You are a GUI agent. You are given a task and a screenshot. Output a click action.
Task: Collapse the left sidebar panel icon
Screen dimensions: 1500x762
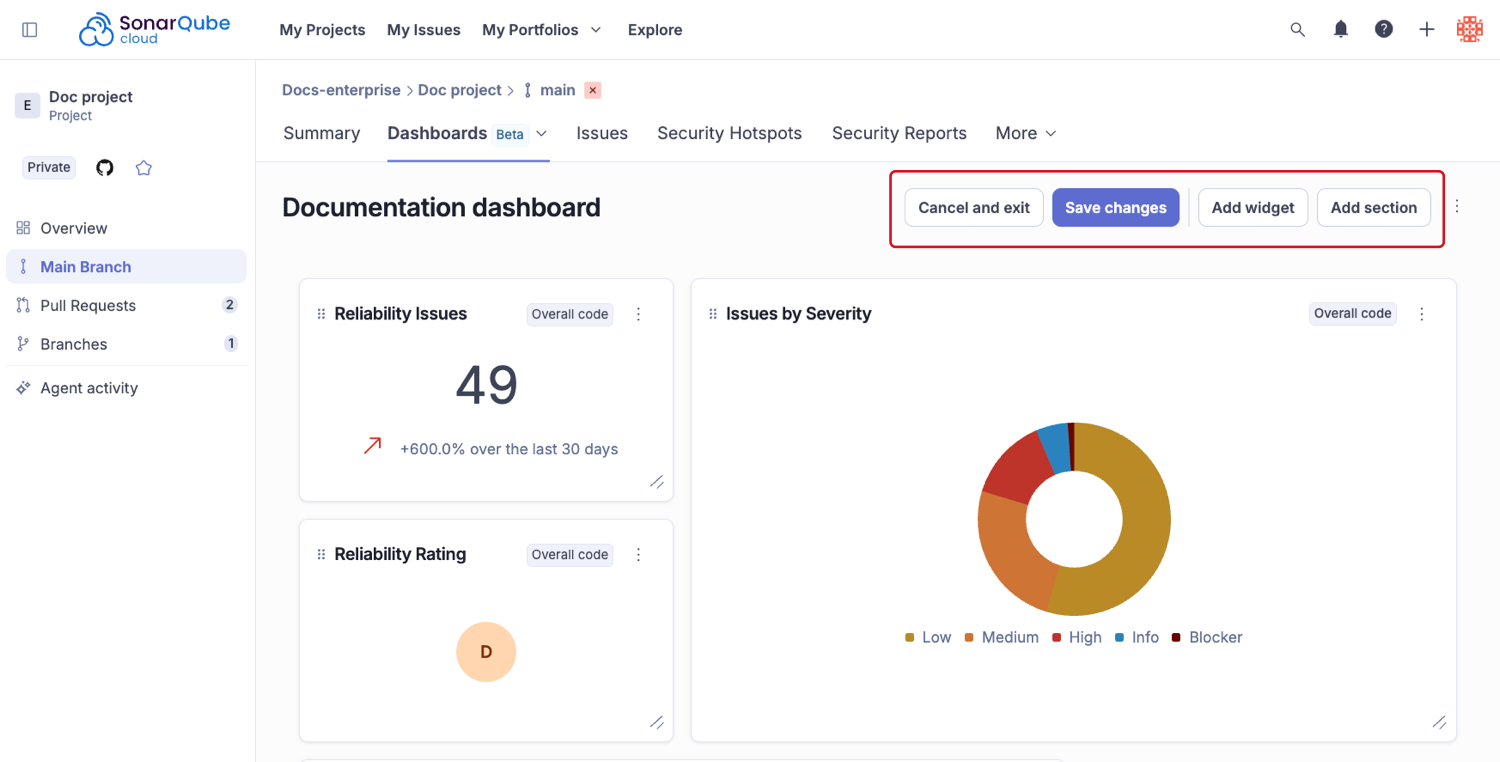30,30
